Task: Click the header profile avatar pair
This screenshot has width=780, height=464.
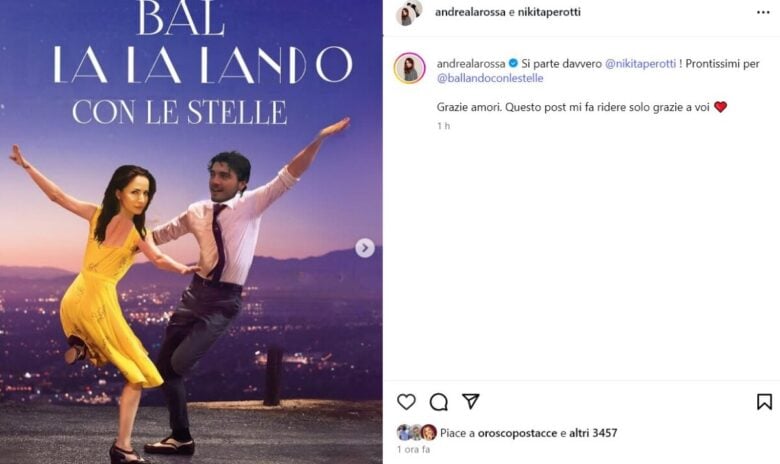Action: click(409, 12)
